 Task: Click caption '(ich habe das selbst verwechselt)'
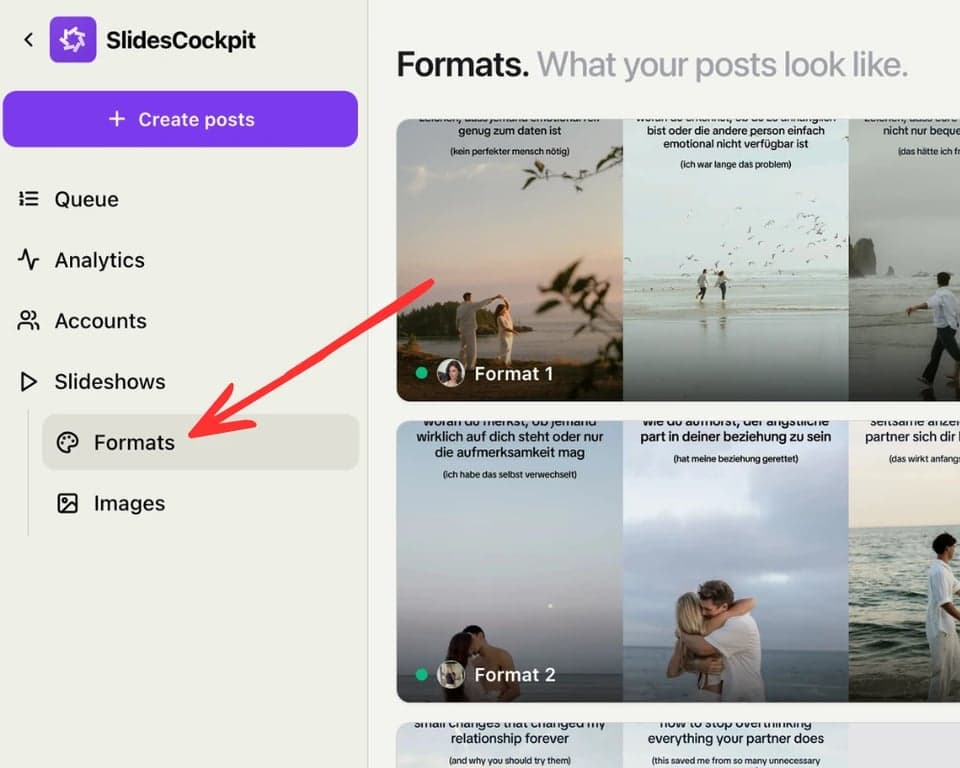point(509,474)
